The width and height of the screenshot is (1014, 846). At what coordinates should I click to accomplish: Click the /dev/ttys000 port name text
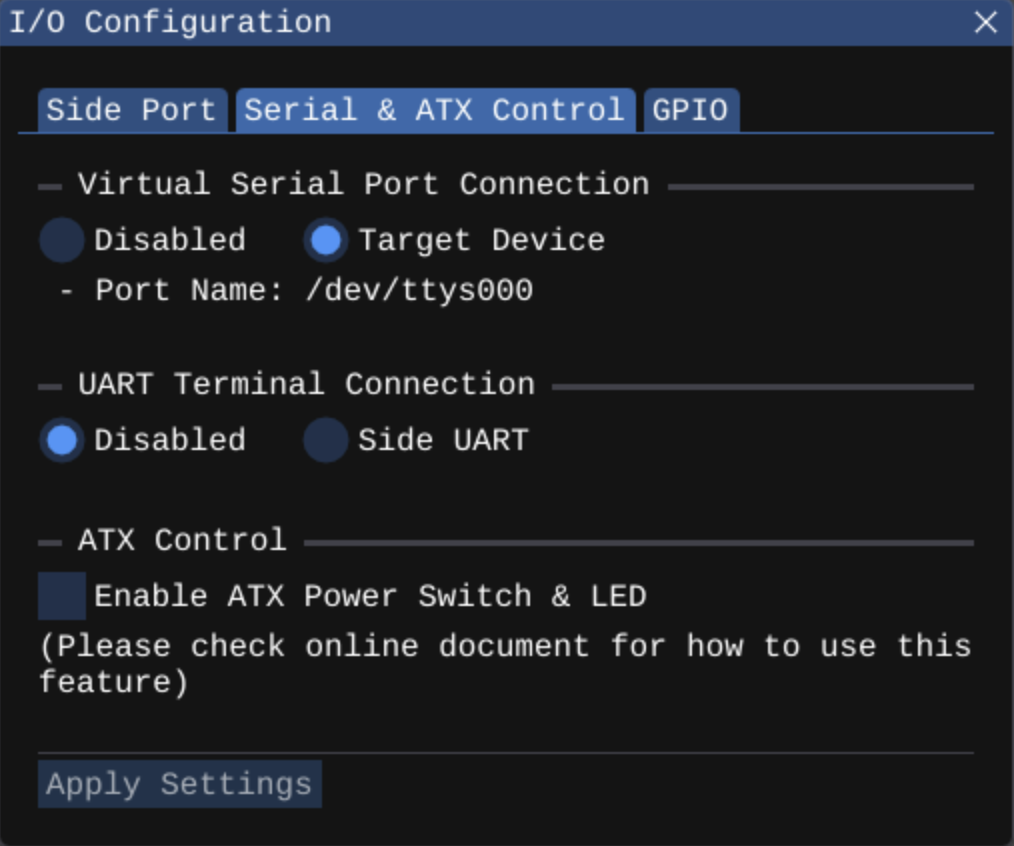point(419,291)
